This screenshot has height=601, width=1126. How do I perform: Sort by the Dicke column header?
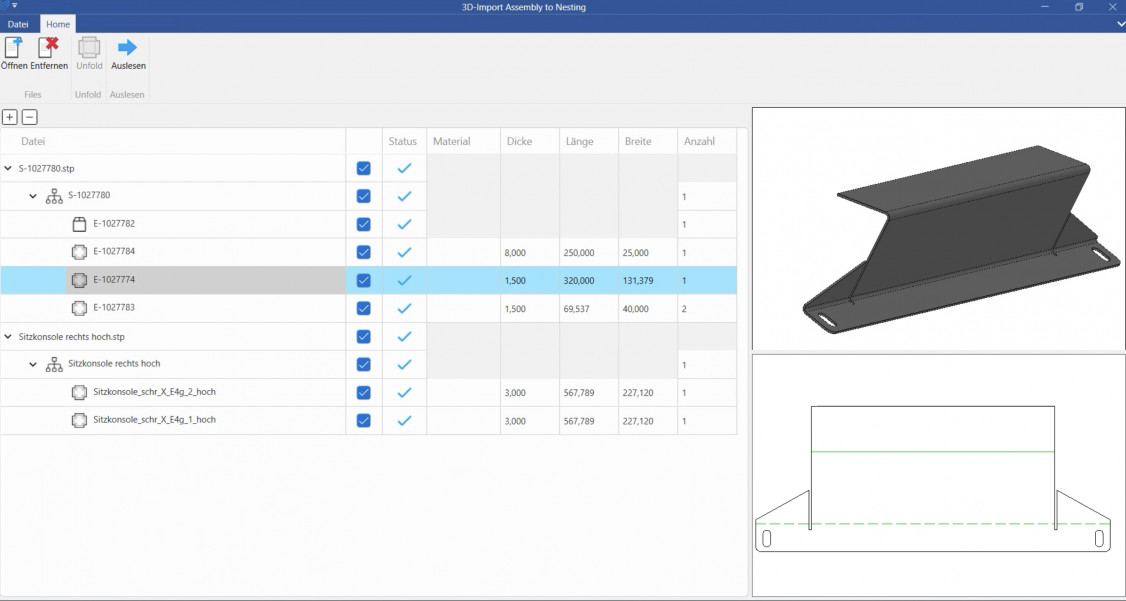pos(520,142)
